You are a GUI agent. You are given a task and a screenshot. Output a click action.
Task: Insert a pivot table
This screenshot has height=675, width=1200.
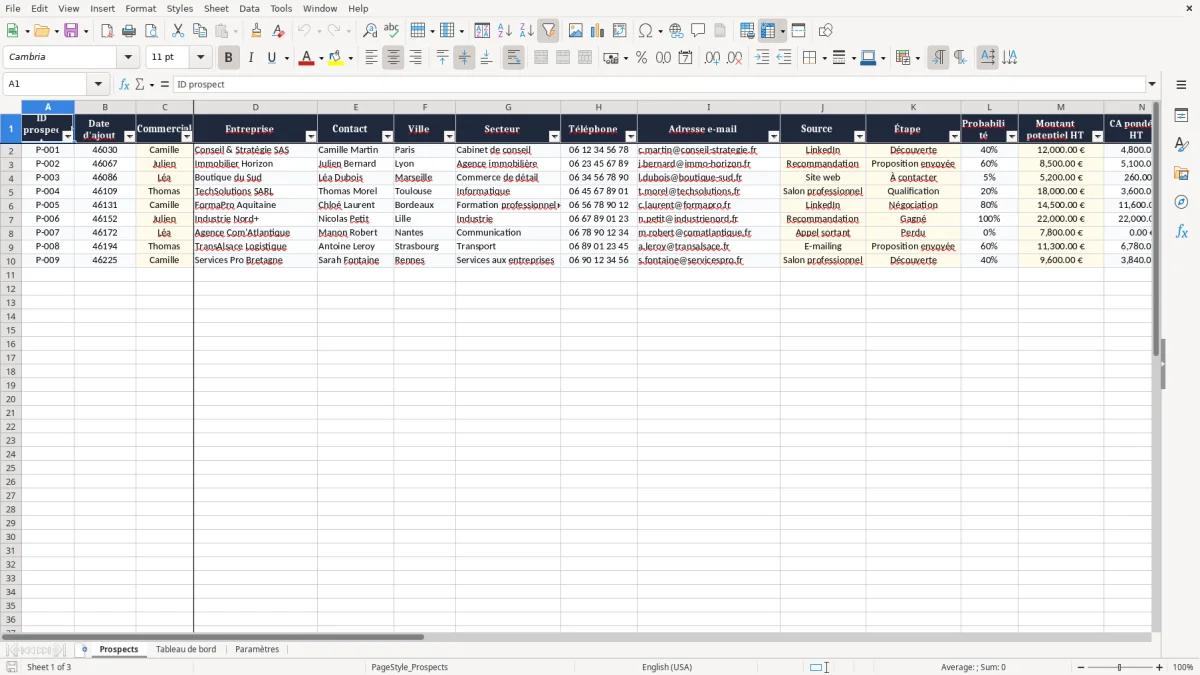click(620, 31)
